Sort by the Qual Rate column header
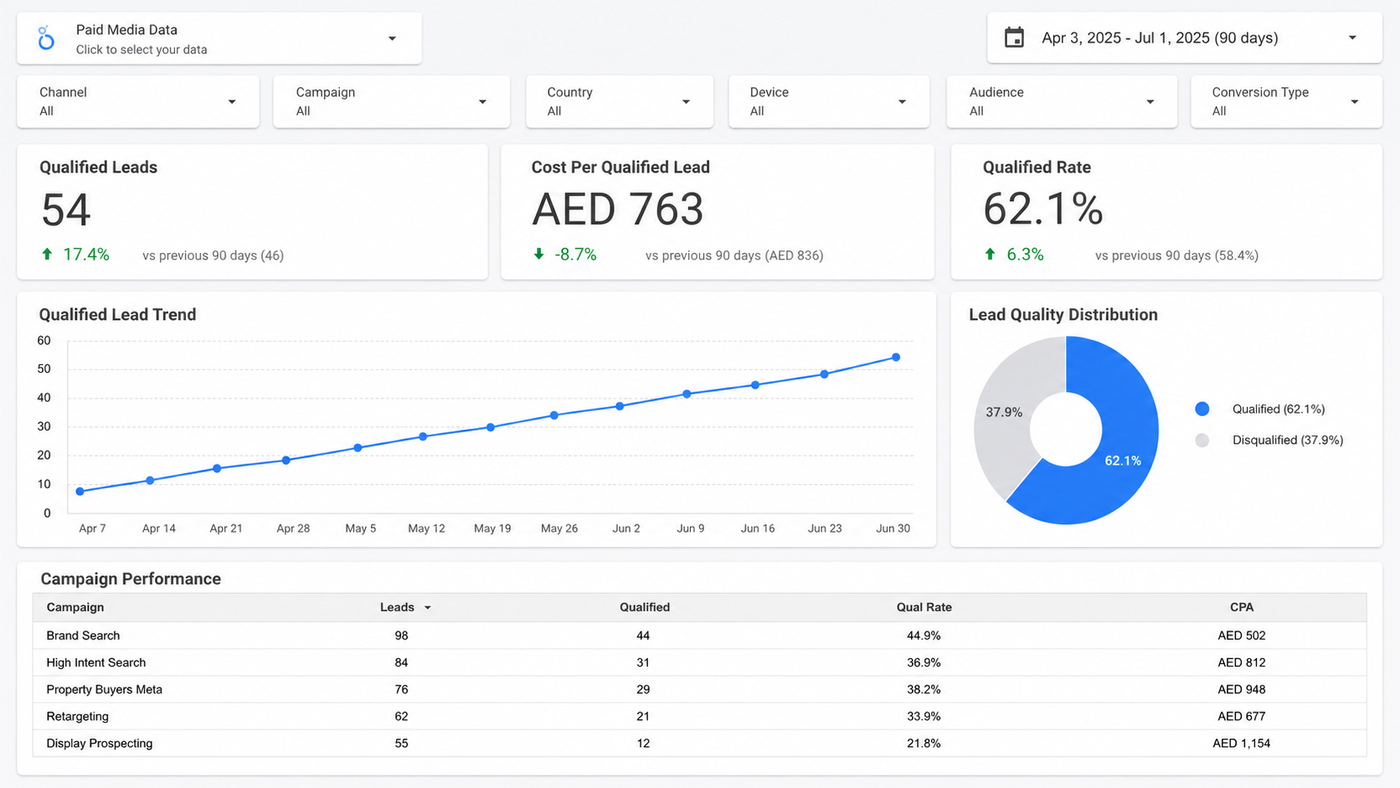Screen dimensions: 1400x788 [924, 607]
